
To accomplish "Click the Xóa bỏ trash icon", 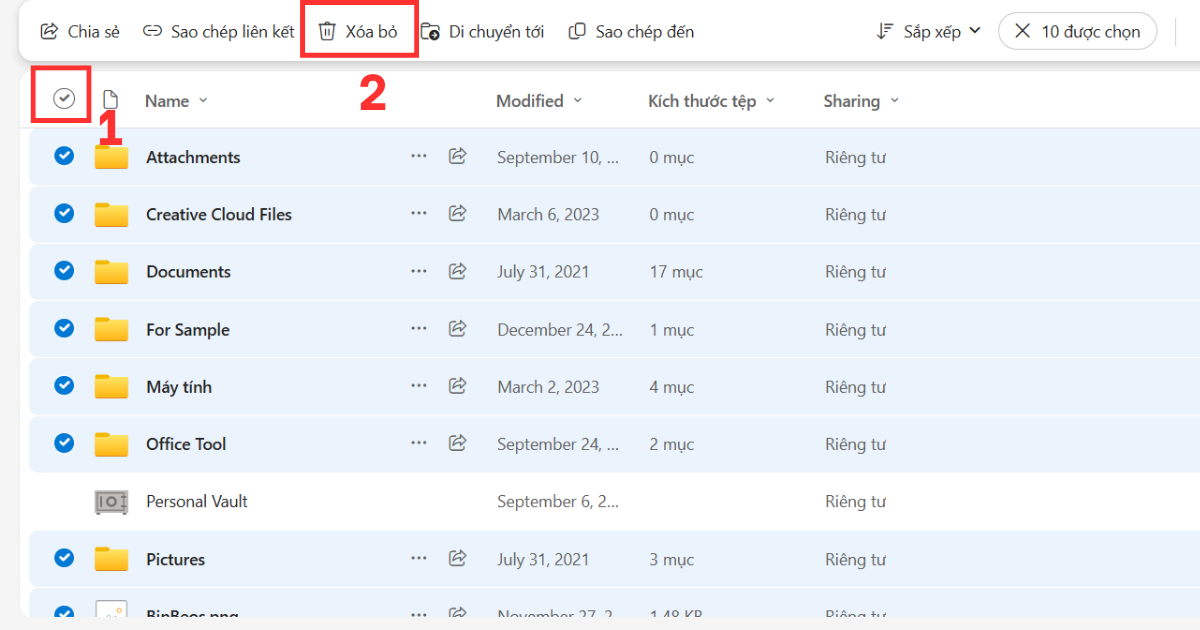I will (327, 31).
